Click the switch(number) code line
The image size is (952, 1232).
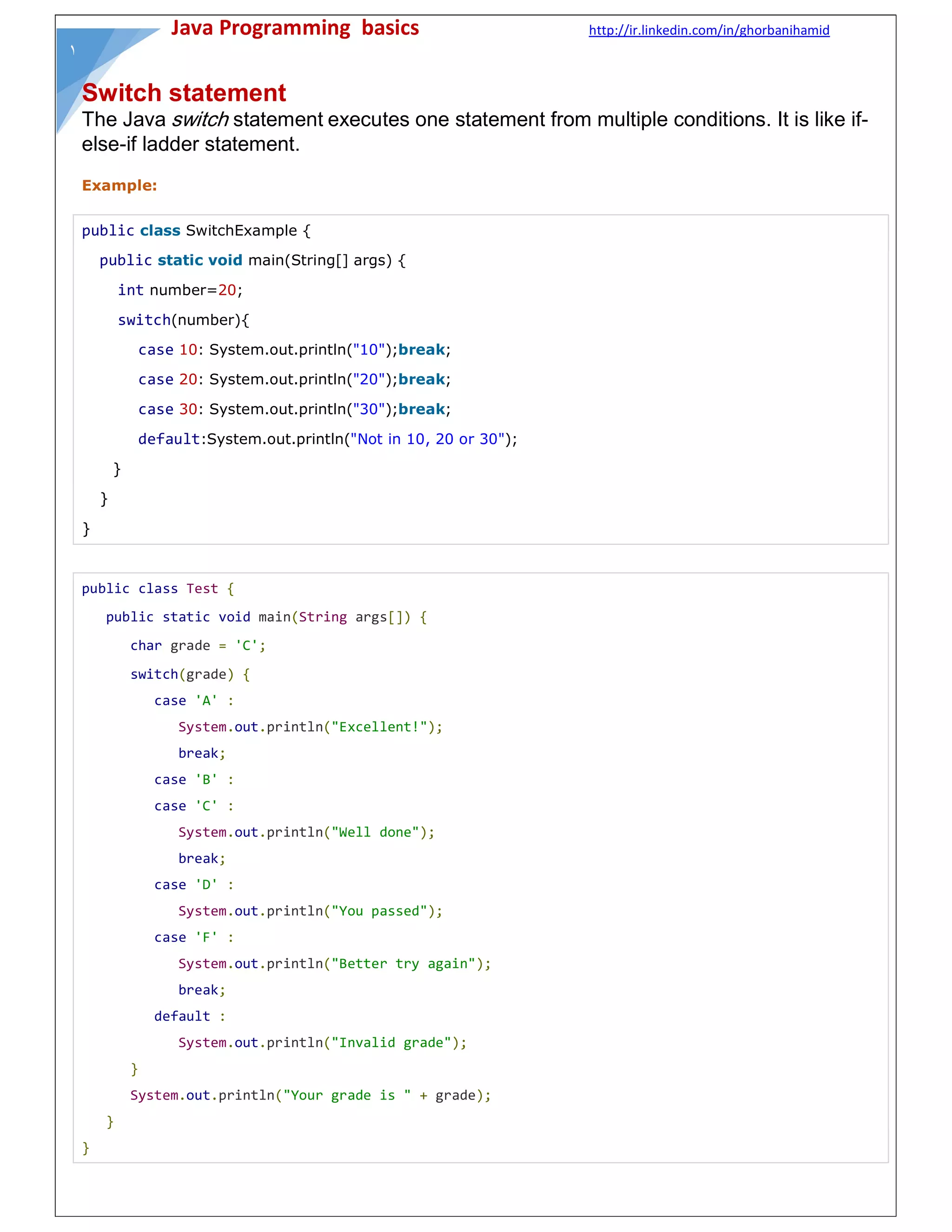(x=183, y=320)
